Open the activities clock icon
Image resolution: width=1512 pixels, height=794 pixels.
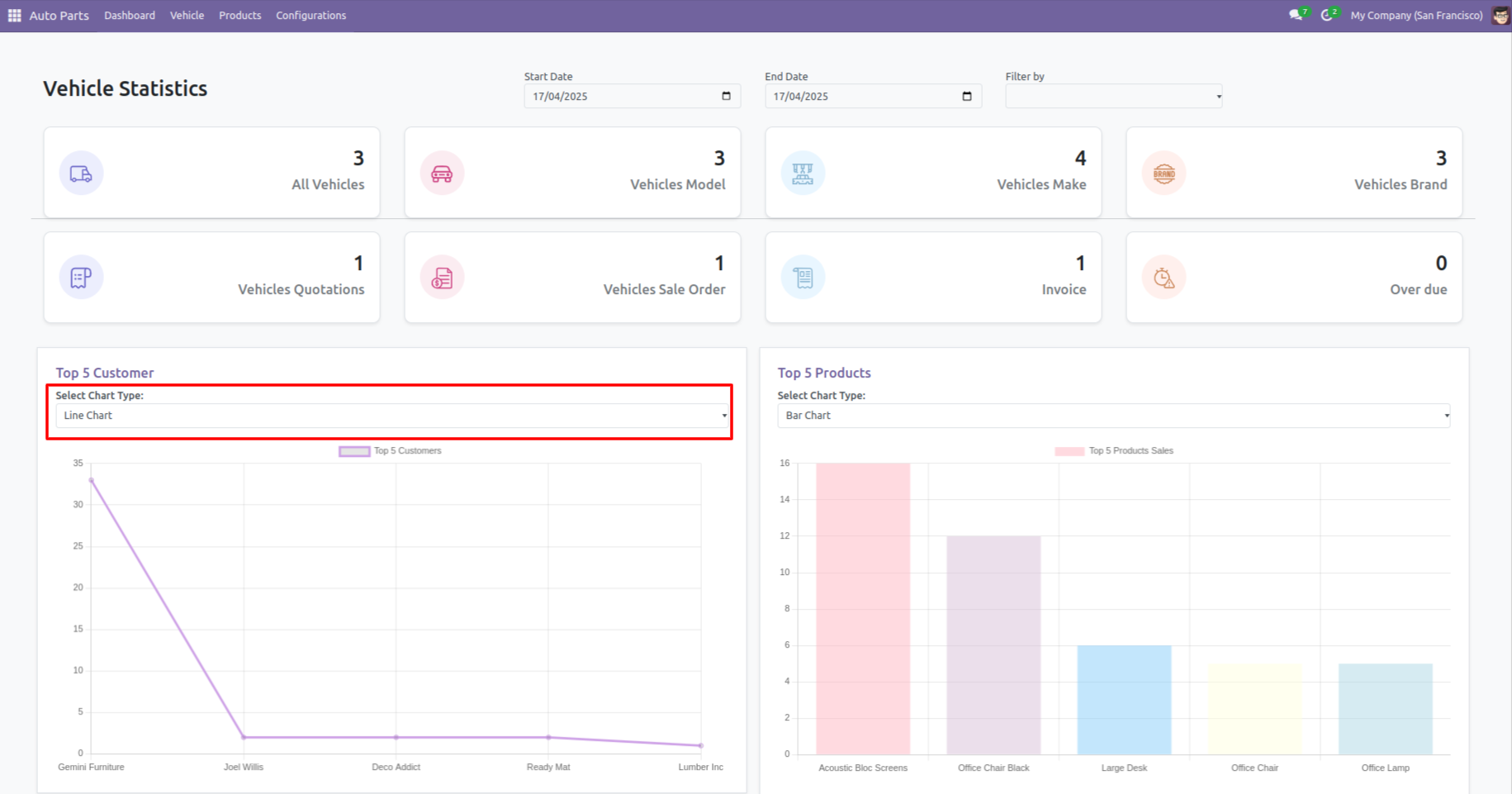point(1326,16)
